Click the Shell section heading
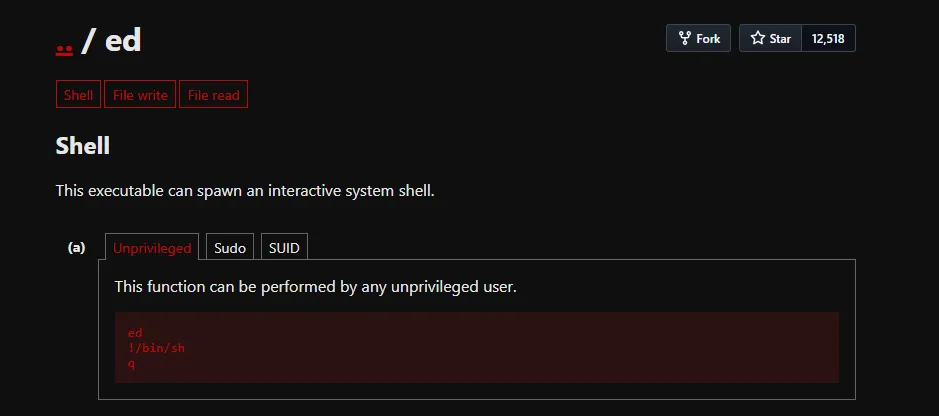 point(83,146)
